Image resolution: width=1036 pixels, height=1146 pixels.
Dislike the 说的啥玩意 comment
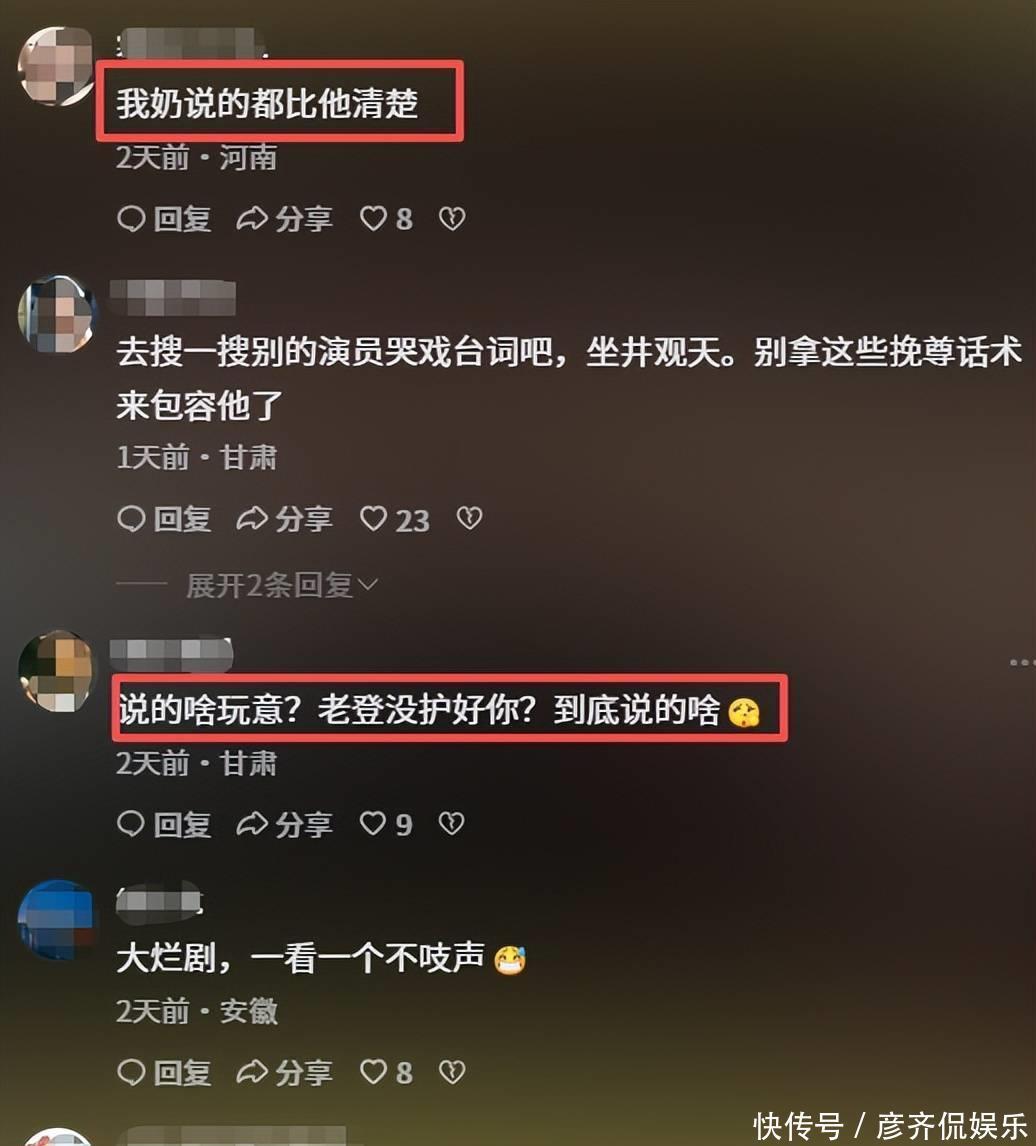(x=451, y=824)
